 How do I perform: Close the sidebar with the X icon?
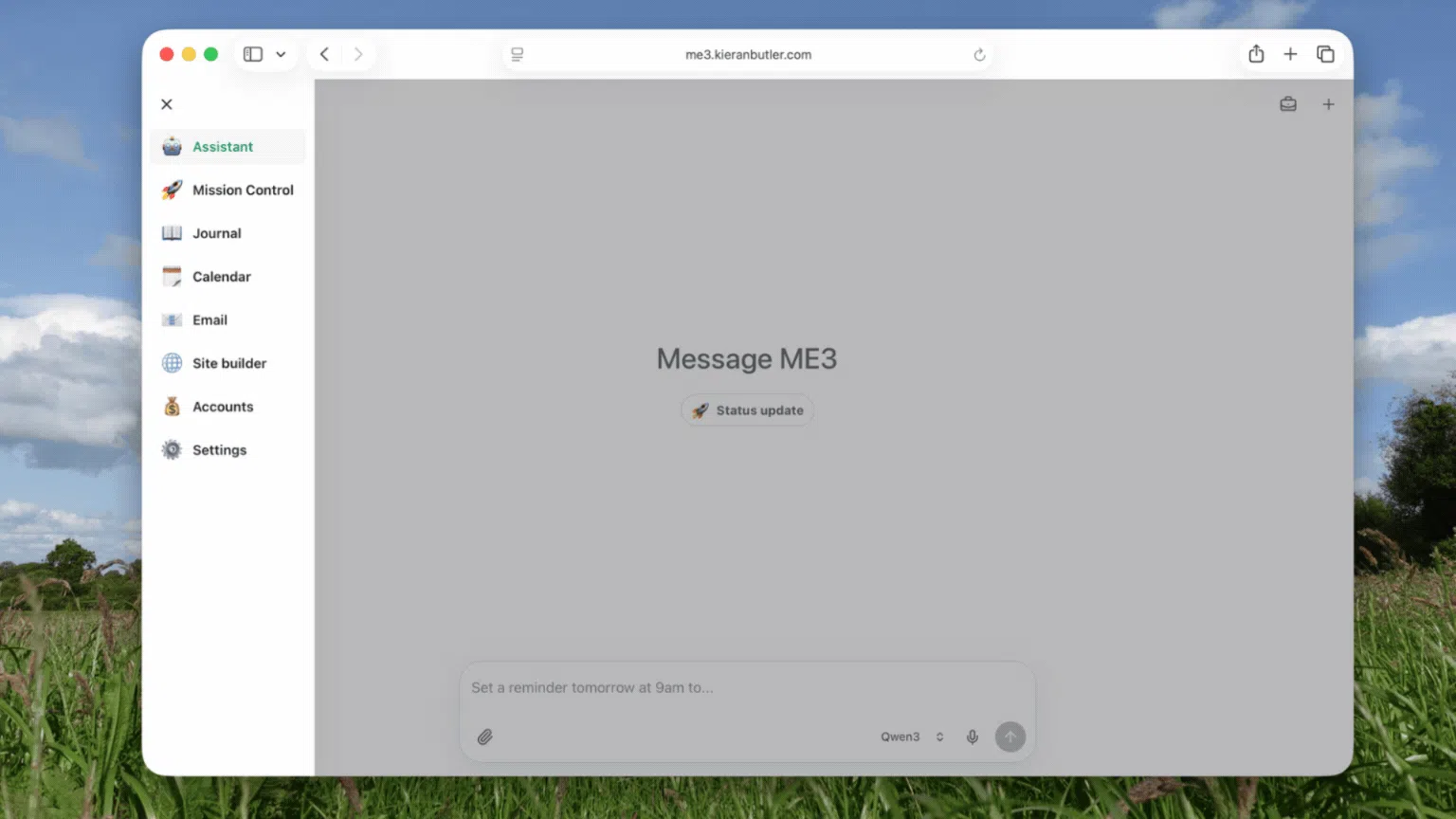[167, 104]
